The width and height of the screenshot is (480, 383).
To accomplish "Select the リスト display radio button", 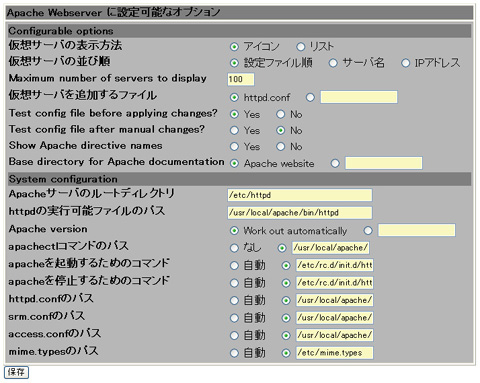I will coord(301,47).
